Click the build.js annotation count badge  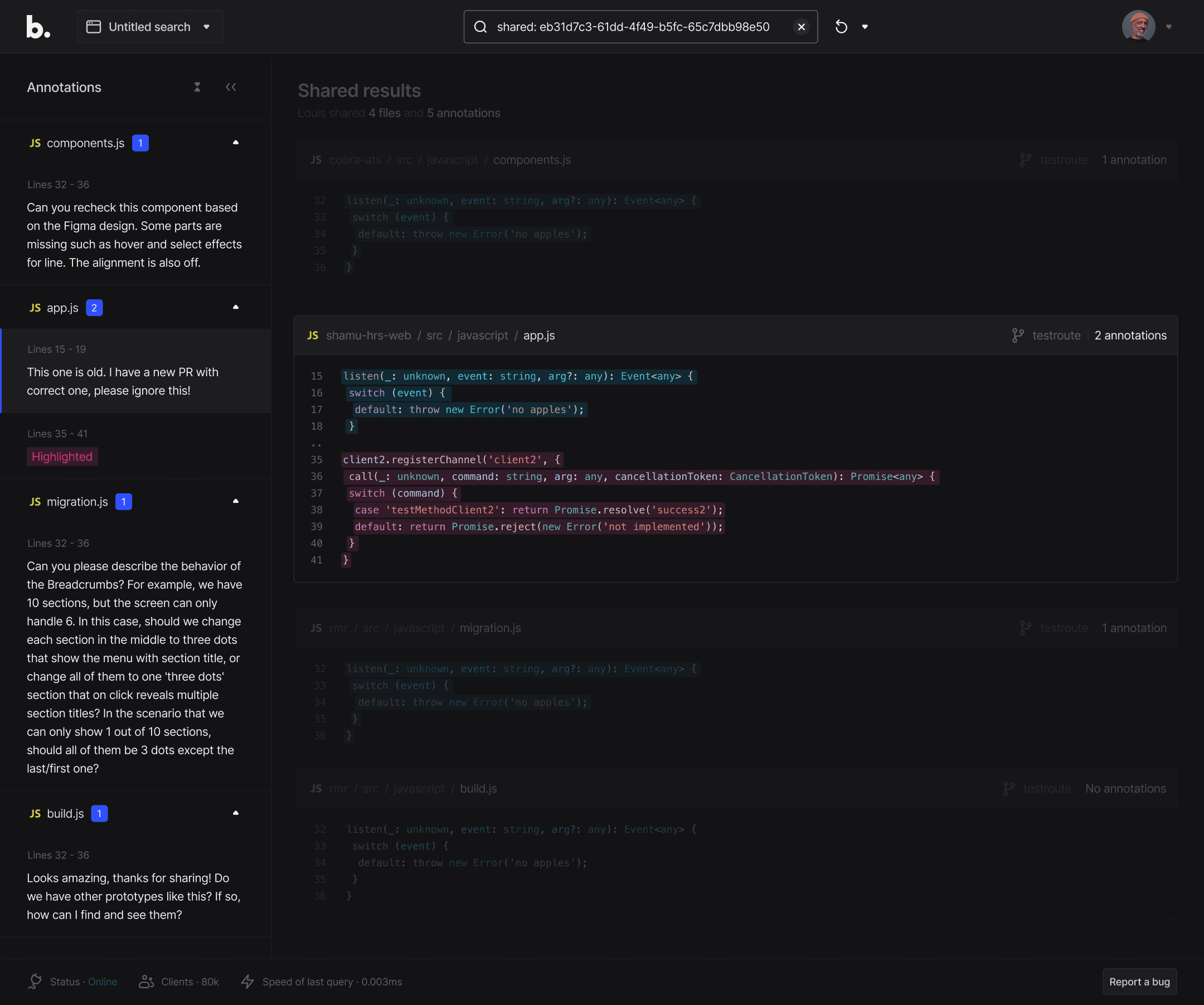99,813
